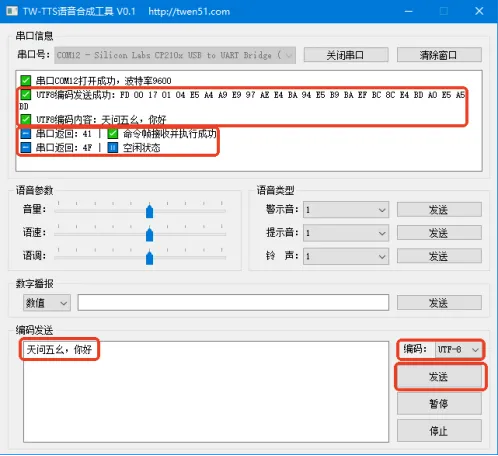The height and width of the screenshot is (456, 498).
Task: Send the 数字播报 number input
Action: click(x=439, y=303)
